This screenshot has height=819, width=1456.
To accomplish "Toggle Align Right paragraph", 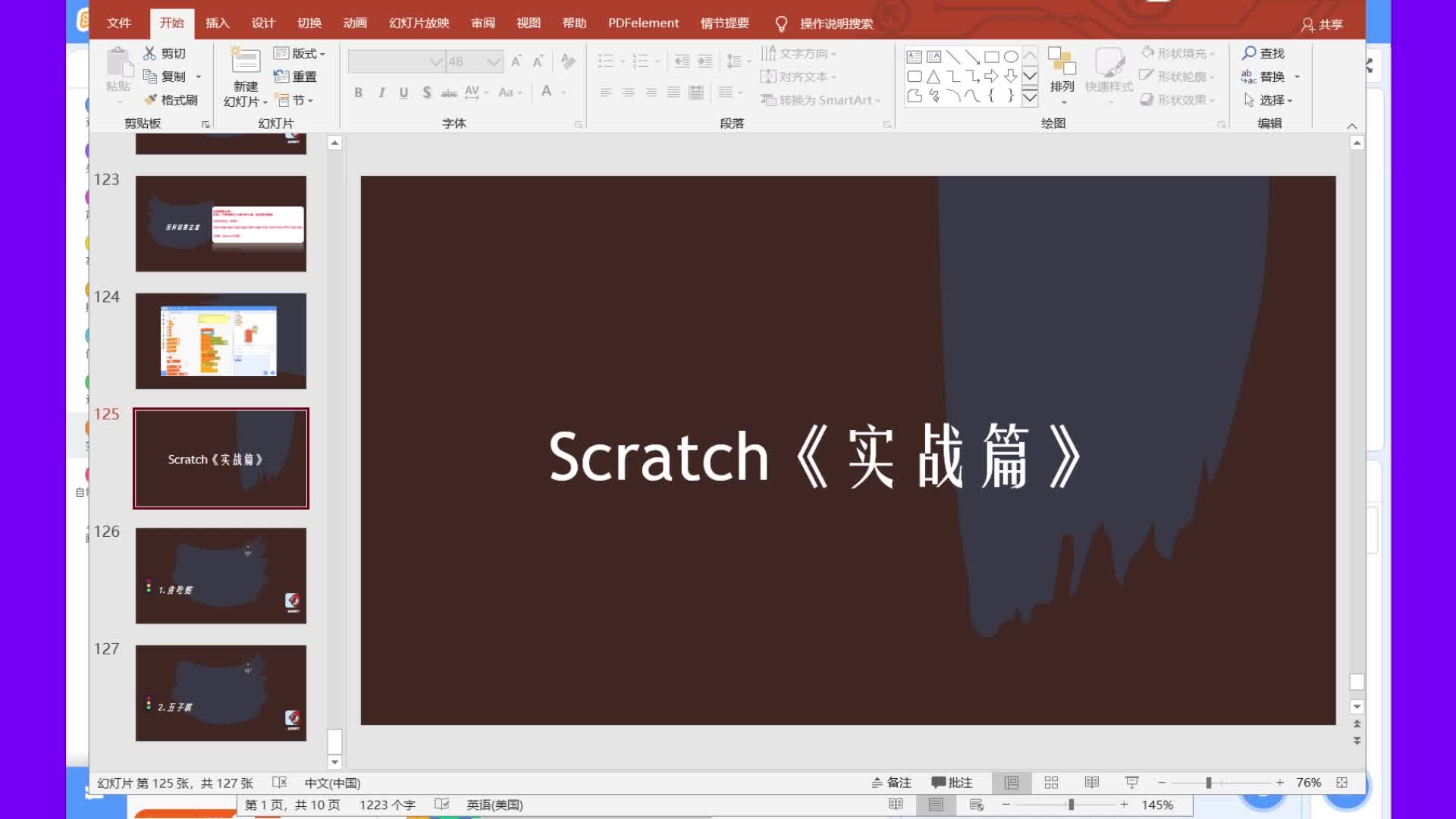I will (x=651, y=93).
